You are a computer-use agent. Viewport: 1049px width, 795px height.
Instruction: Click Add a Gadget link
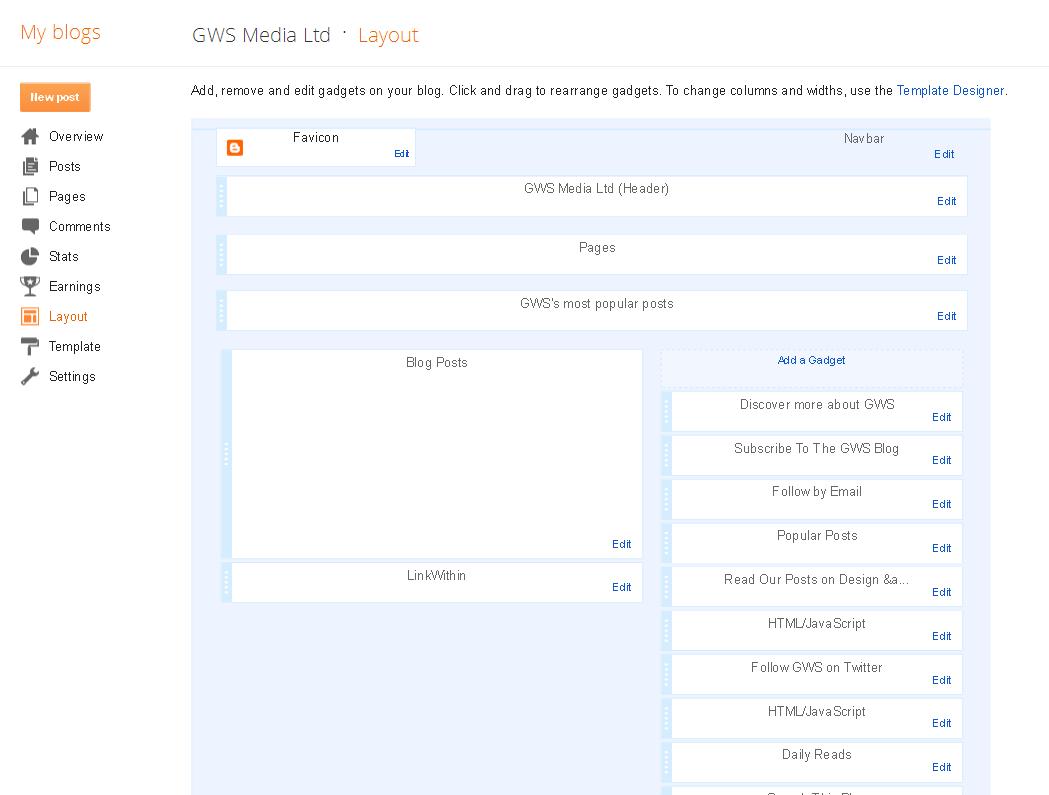[812, 361]
